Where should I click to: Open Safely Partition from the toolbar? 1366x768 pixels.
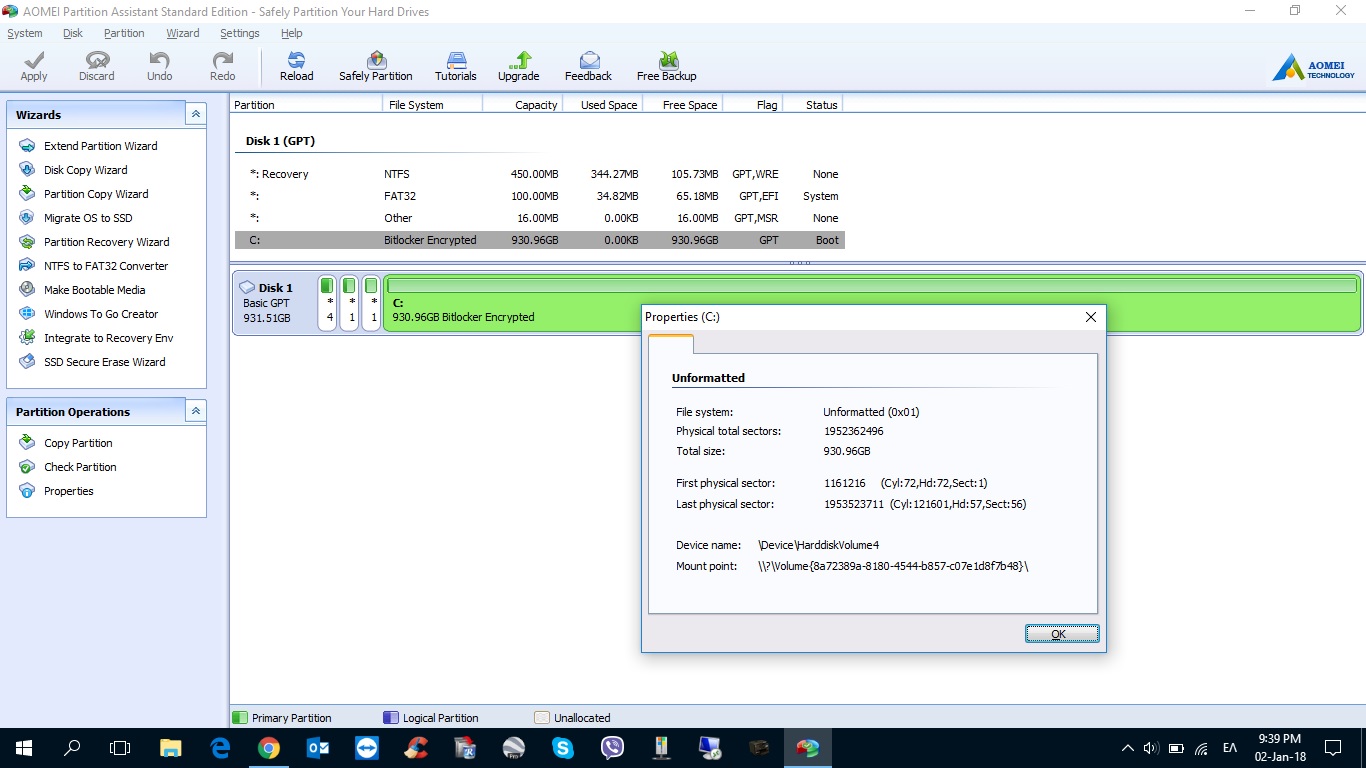(x=375, y=66)
